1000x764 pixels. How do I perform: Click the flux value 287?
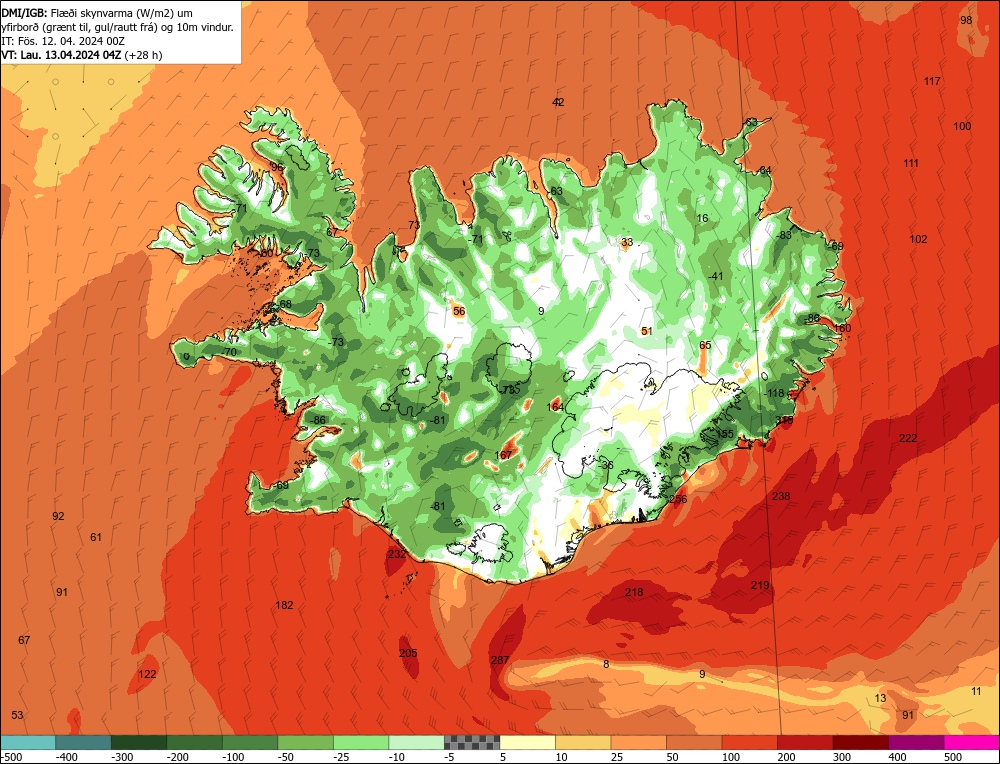tap(500, 660)
